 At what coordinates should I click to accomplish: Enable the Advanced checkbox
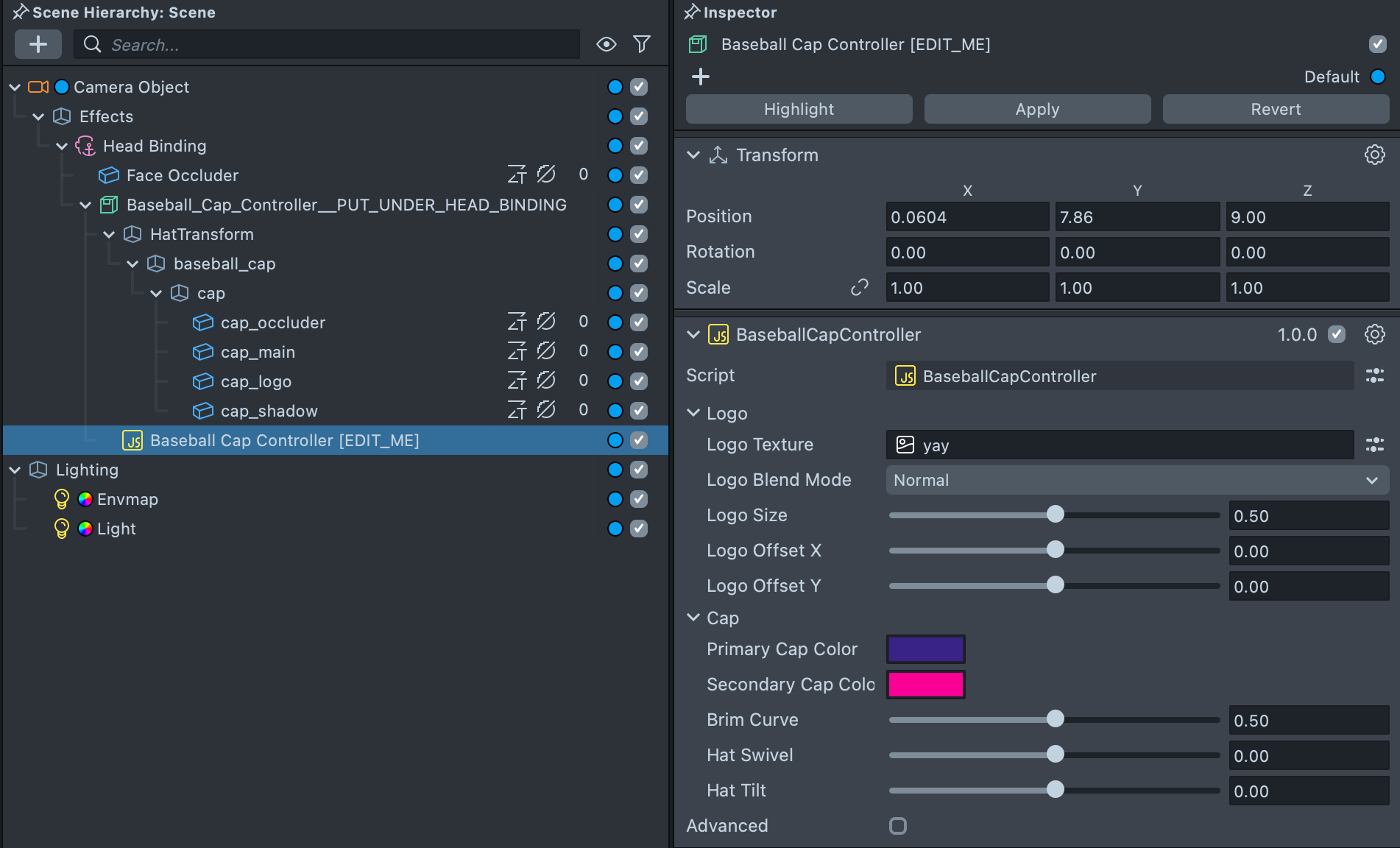tap(897, 826)
